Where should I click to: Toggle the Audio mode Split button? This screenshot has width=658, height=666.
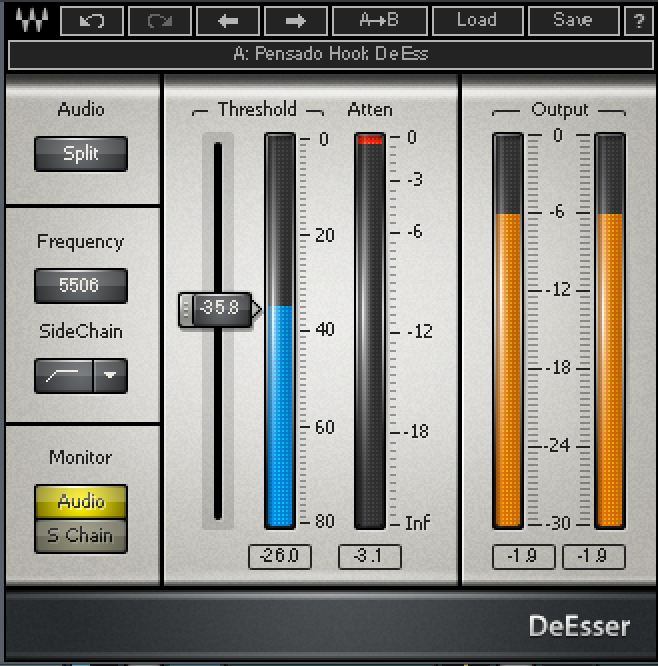tap(81, 154)
